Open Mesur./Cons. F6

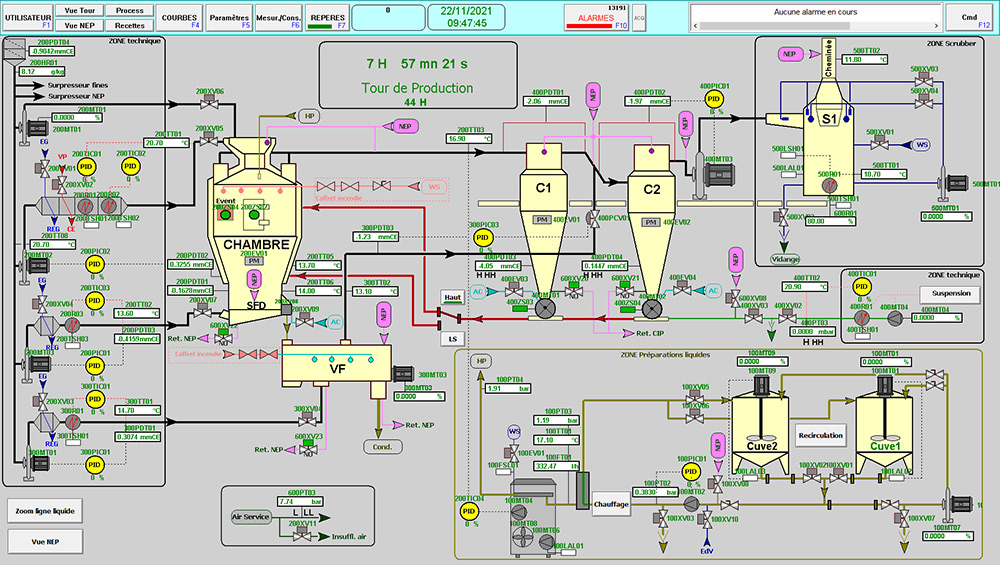pyautogui.click(x=278, y=18)
